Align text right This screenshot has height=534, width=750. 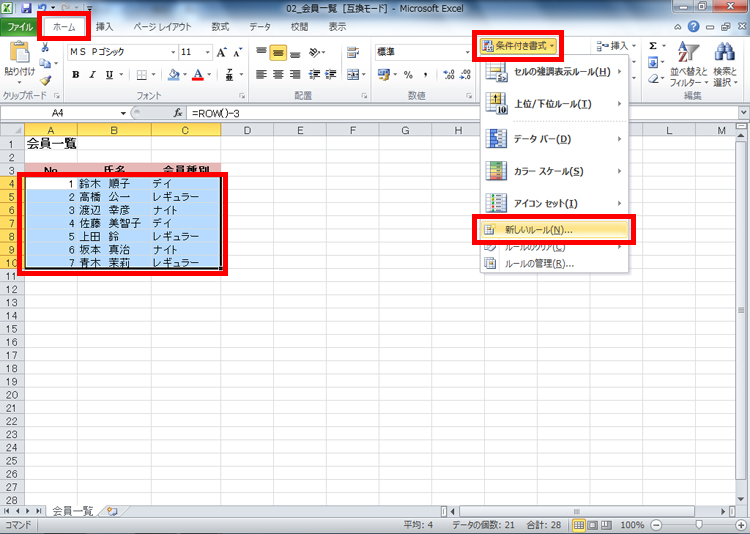[295, 75]
